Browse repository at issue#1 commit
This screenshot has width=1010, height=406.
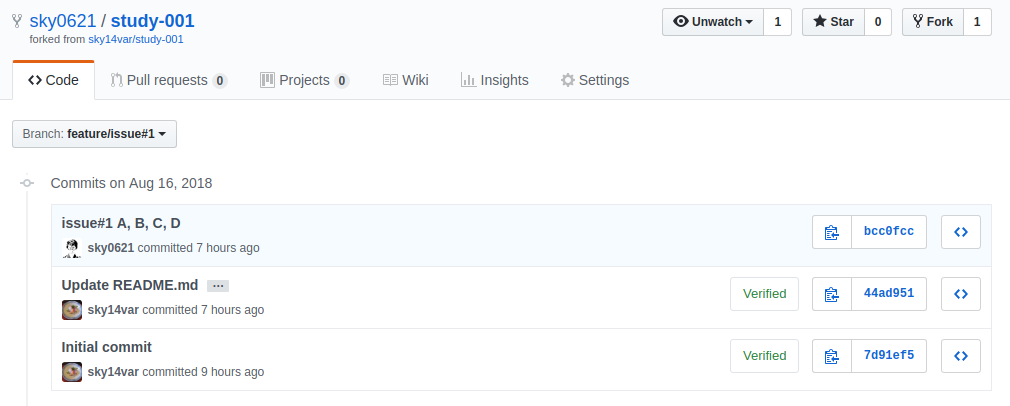coord(960,232)
